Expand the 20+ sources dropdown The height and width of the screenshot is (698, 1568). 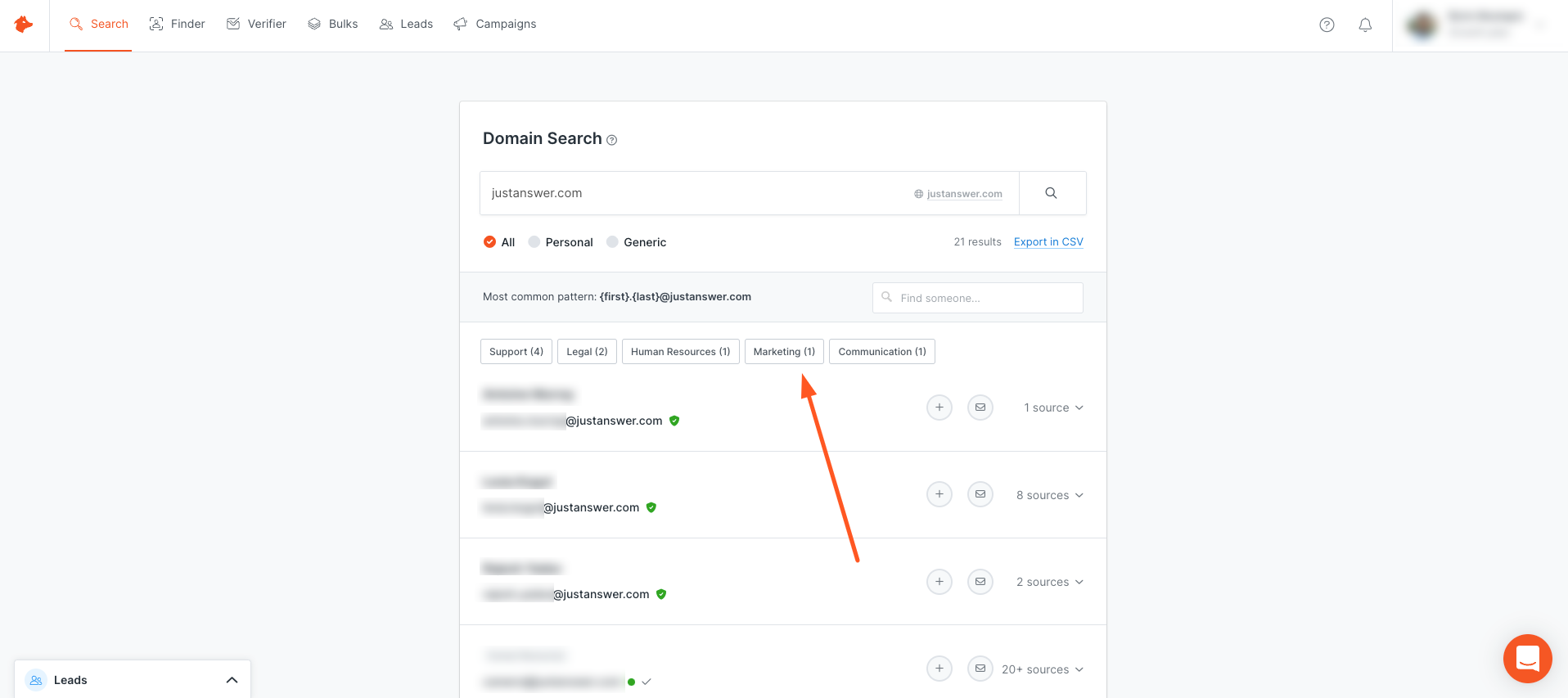pyautogui.click(x=1043, y=669)
